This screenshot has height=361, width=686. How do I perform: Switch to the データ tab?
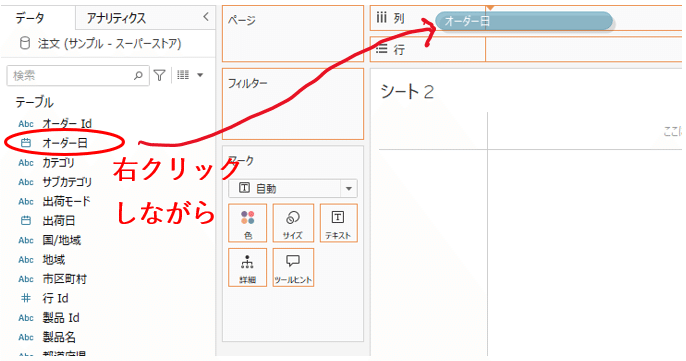click(x=30, y=18)
